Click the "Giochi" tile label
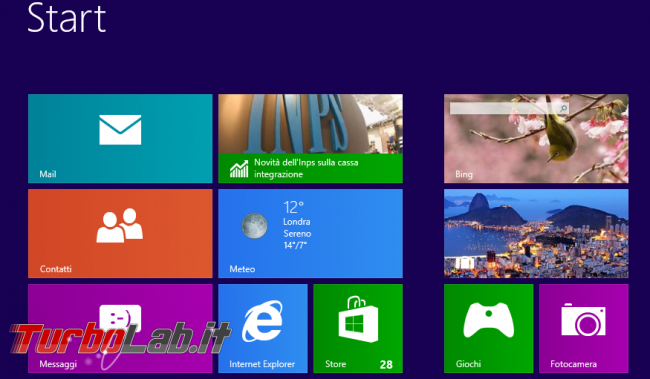The height and width of the screenshot is (379, 650). pyautogui.click(x=468, y=364)
